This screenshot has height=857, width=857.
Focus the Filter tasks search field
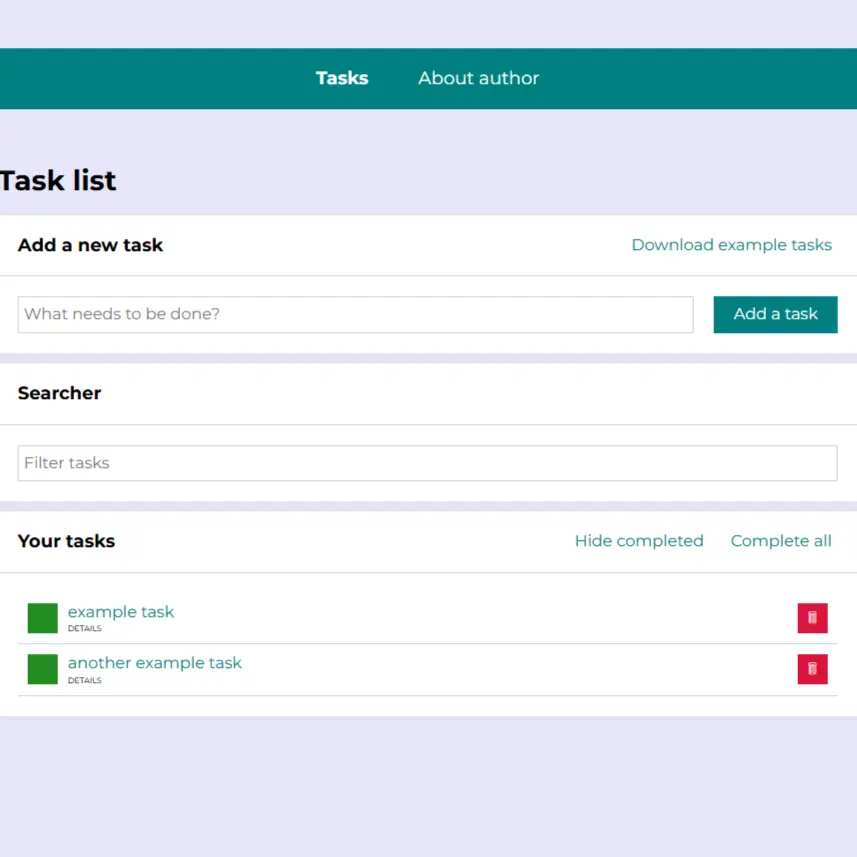427,463
